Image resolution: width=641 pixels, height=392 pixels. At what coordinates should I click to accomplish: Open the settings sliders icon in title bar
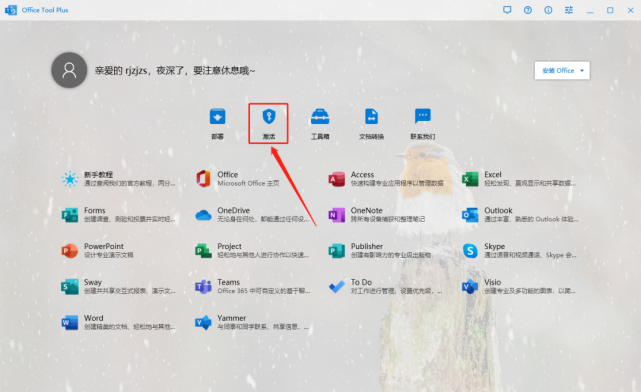569,10
